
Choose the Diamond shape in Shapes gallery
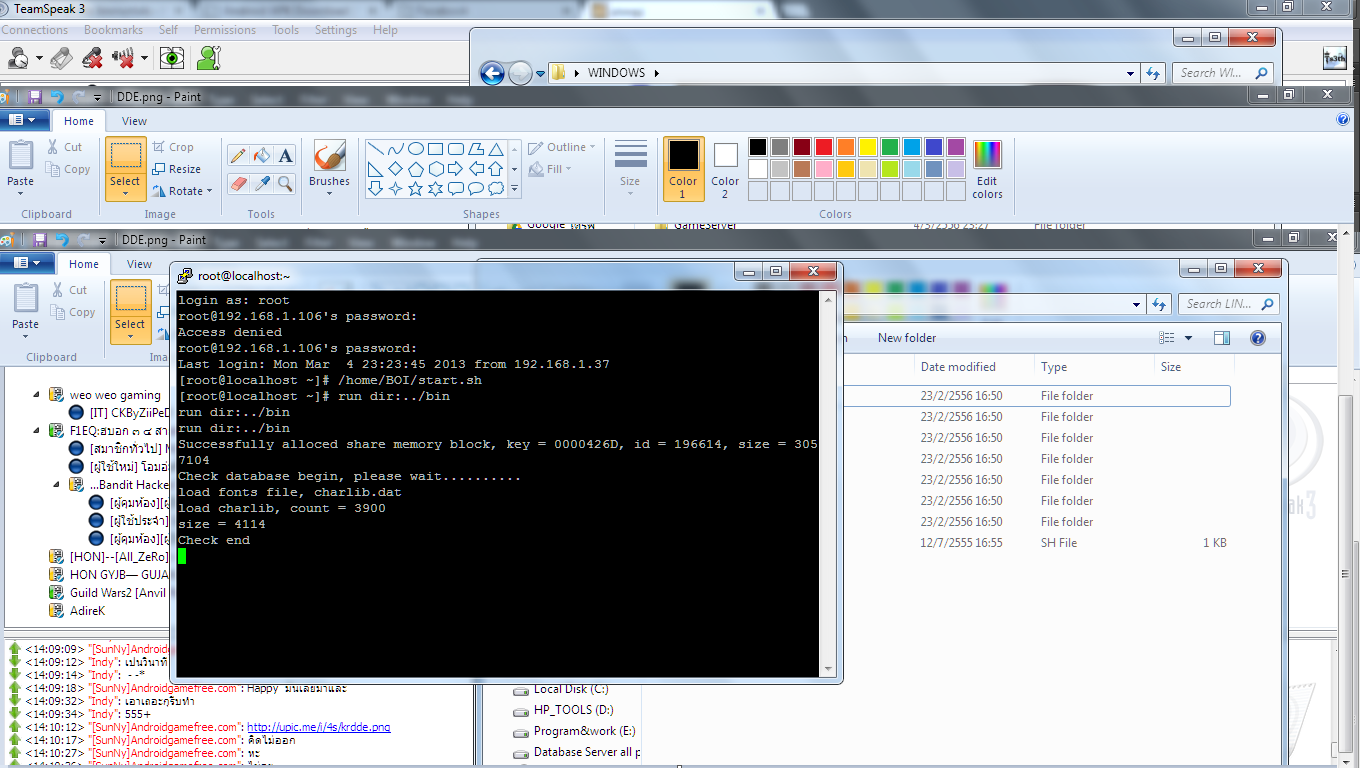[x=395, y=168]
